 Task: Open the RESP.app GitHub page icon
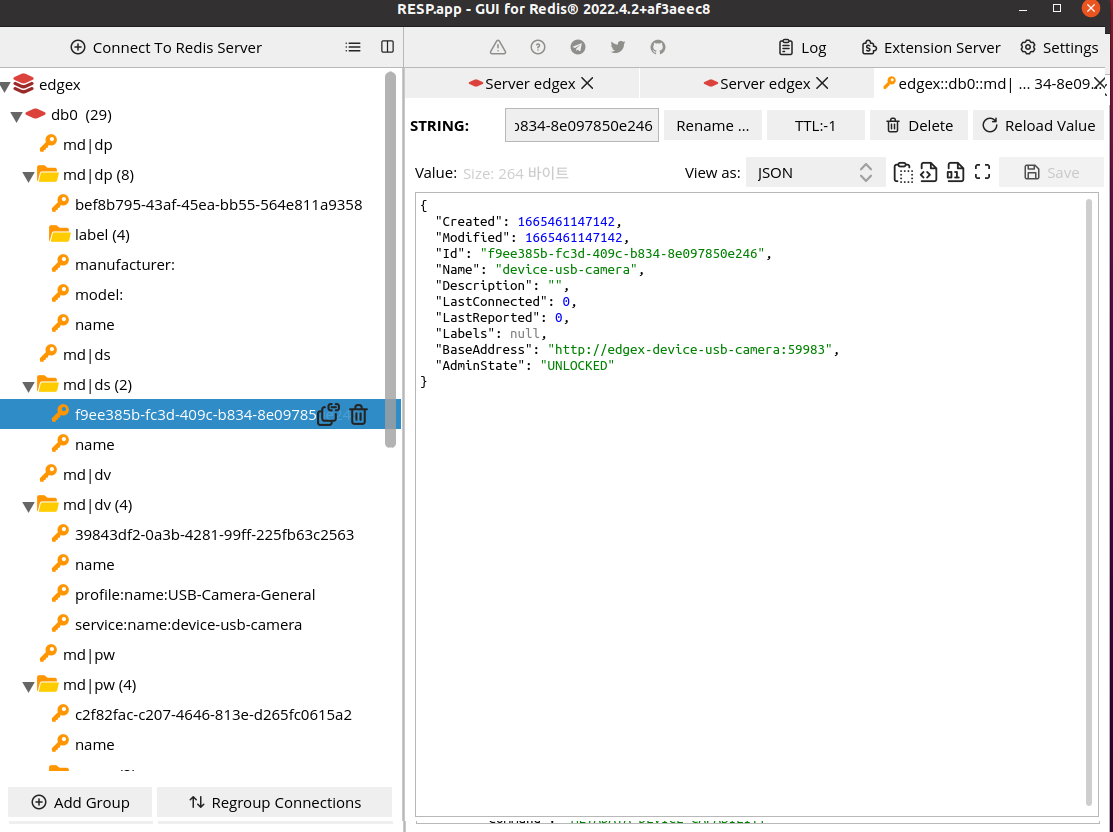658,46
